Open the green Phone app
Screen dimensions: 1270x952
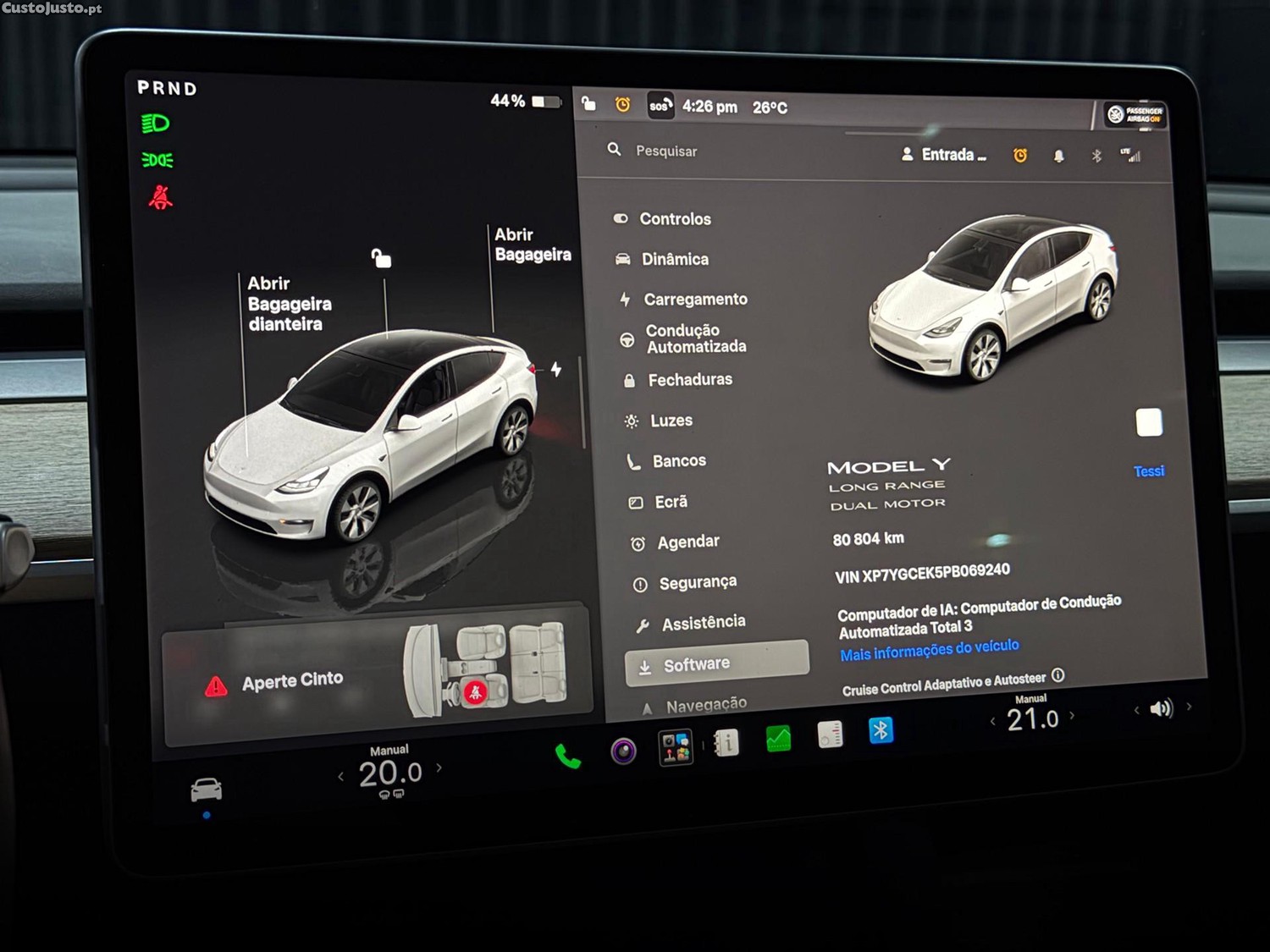[568, 756]
